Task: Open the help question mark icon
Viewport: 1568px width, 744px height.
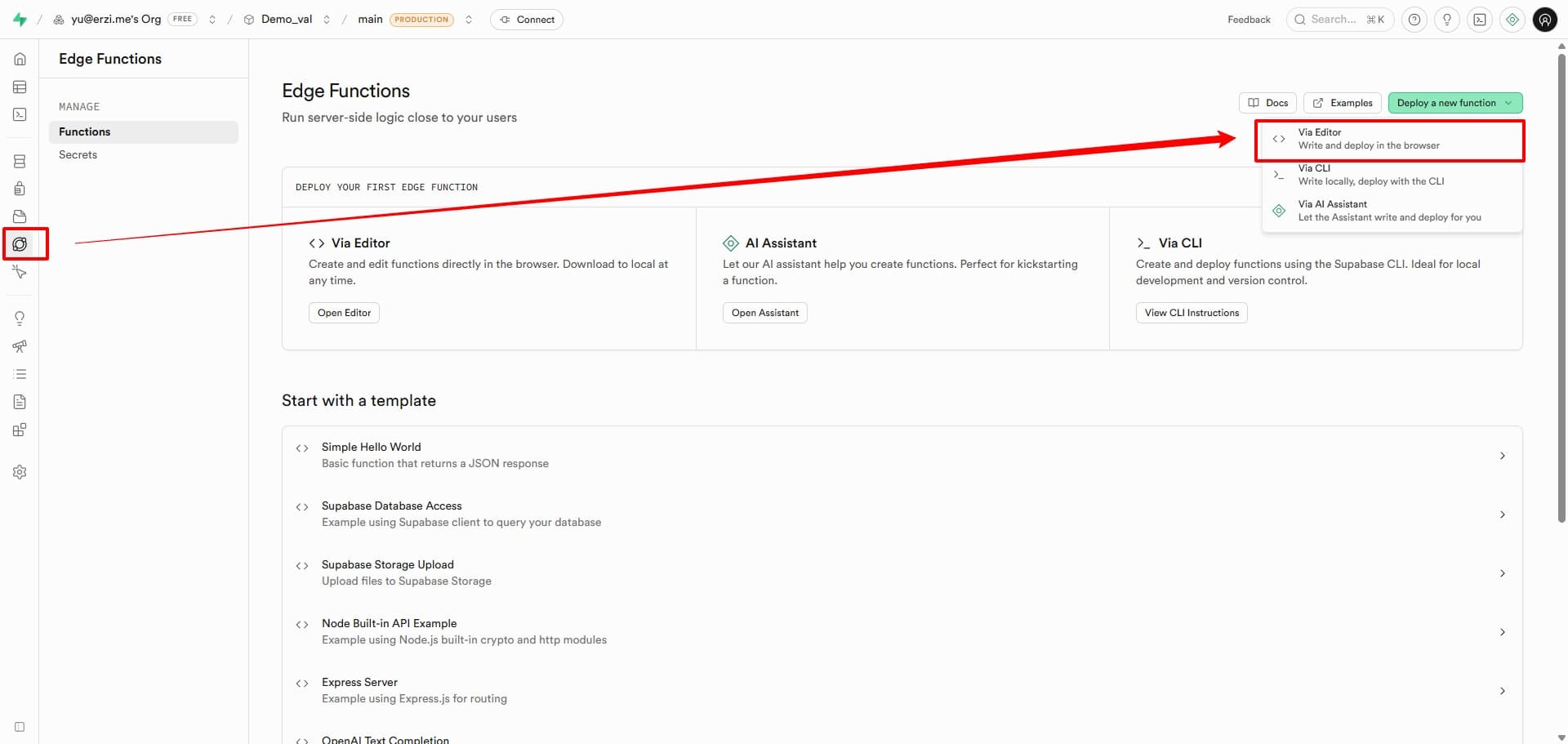Action: point(1414,20)
